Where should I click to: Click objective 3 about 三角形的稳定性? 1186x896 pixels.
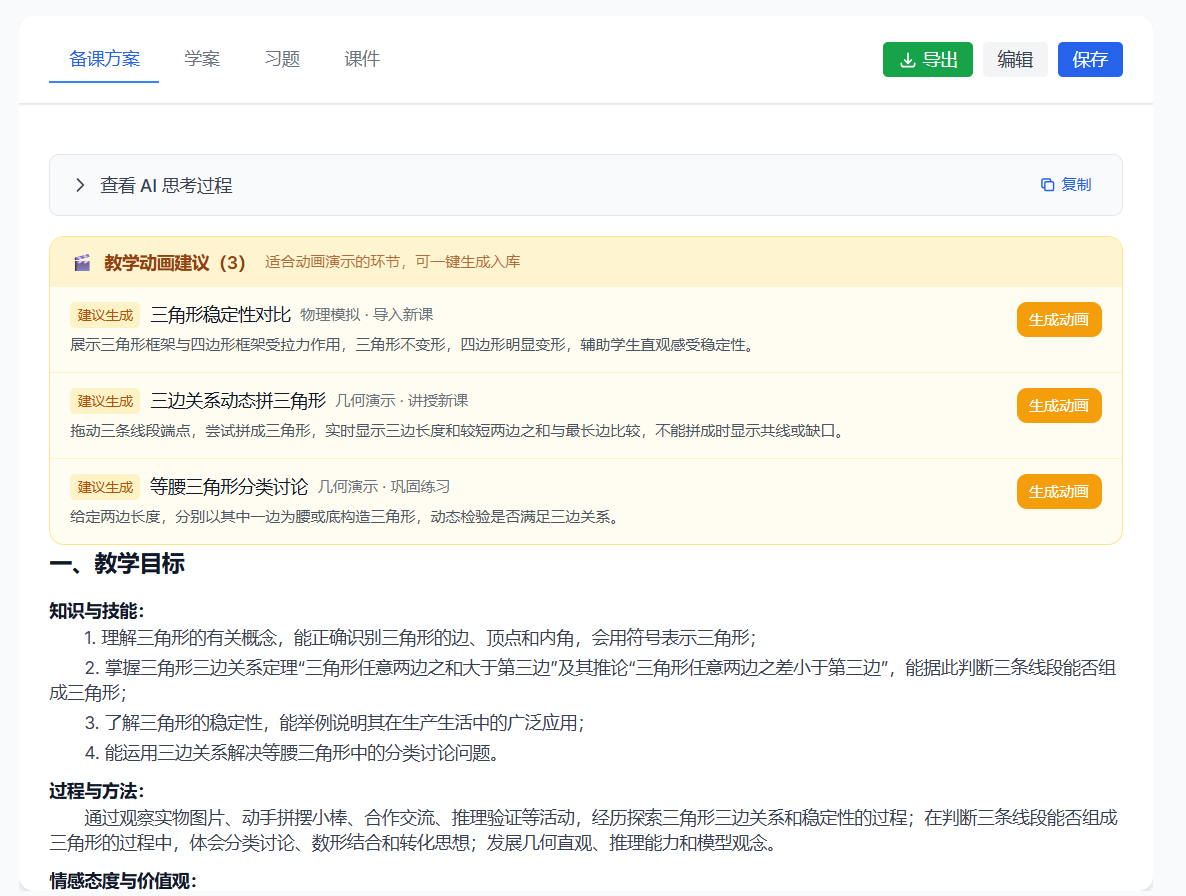[334, 723]
